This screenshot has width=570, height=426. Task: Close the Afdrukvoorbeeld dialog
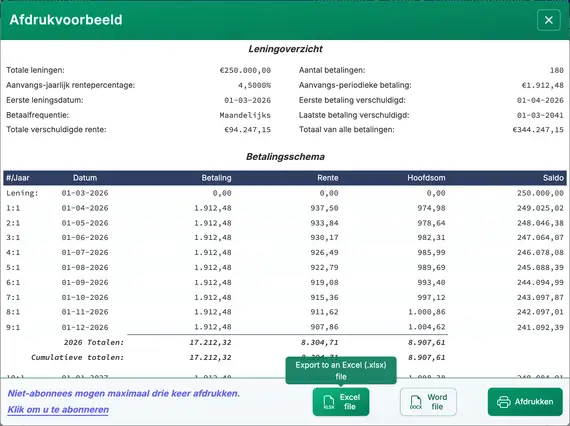549,20
